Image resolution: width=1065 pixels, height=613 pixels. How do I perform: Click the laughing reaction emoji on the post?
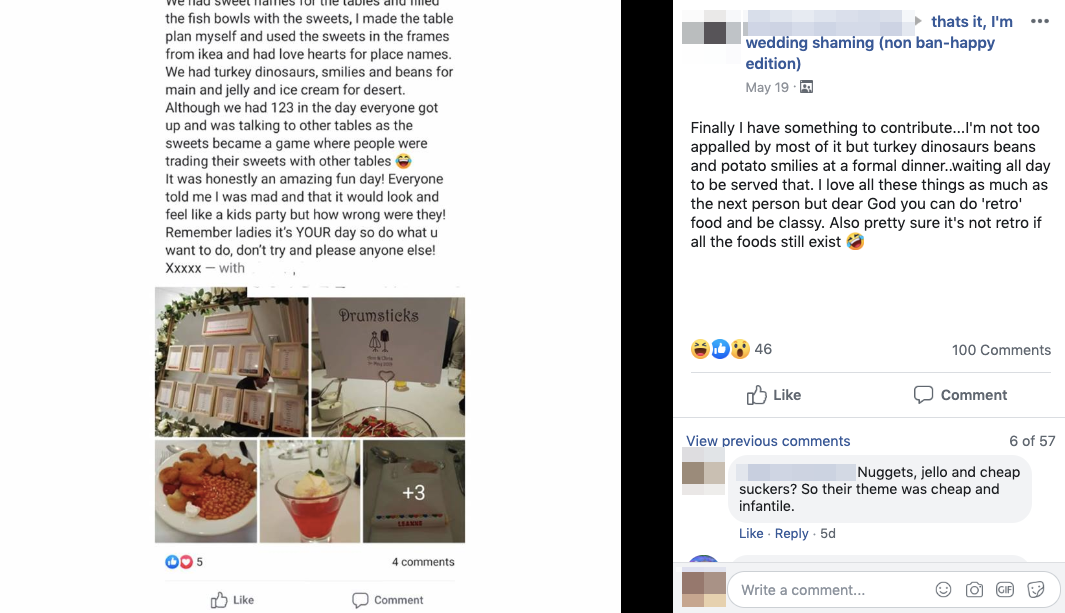click(x=700, y=349)
